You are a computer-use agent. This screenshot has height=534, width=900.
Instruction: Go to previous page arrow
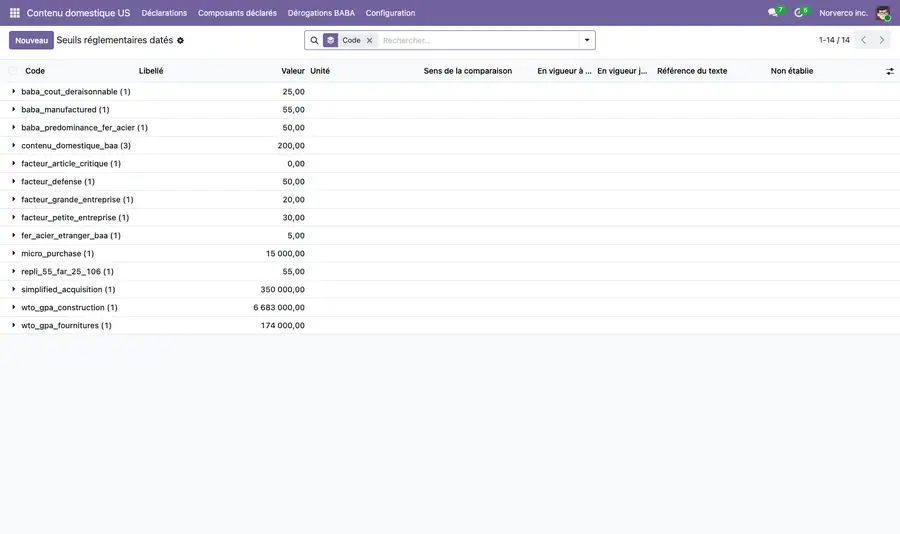click(x=863, y=40)
